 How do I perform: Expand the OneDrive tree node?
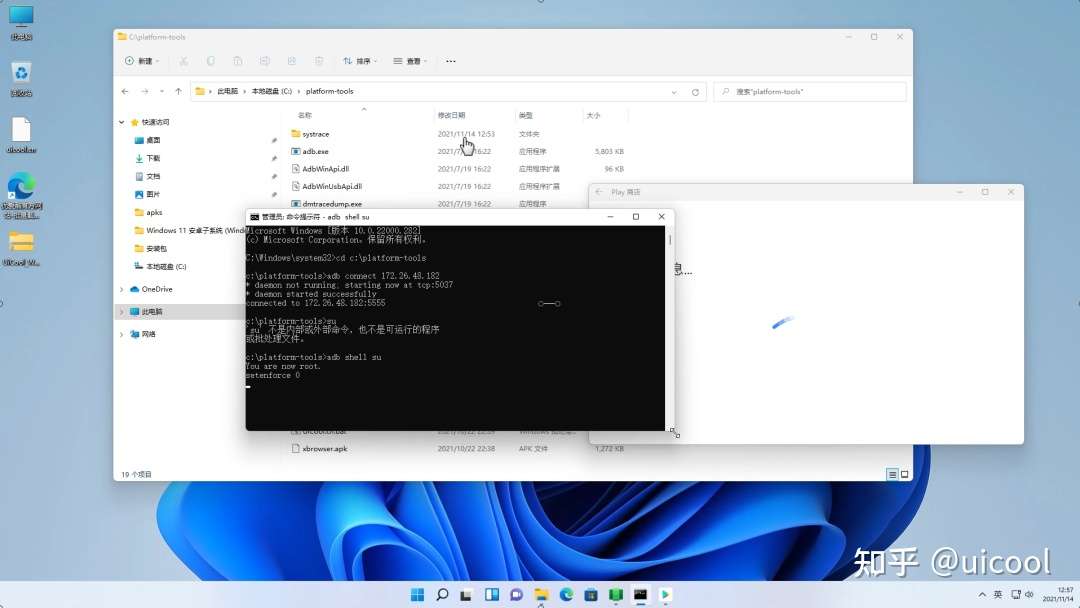(122, 289)
